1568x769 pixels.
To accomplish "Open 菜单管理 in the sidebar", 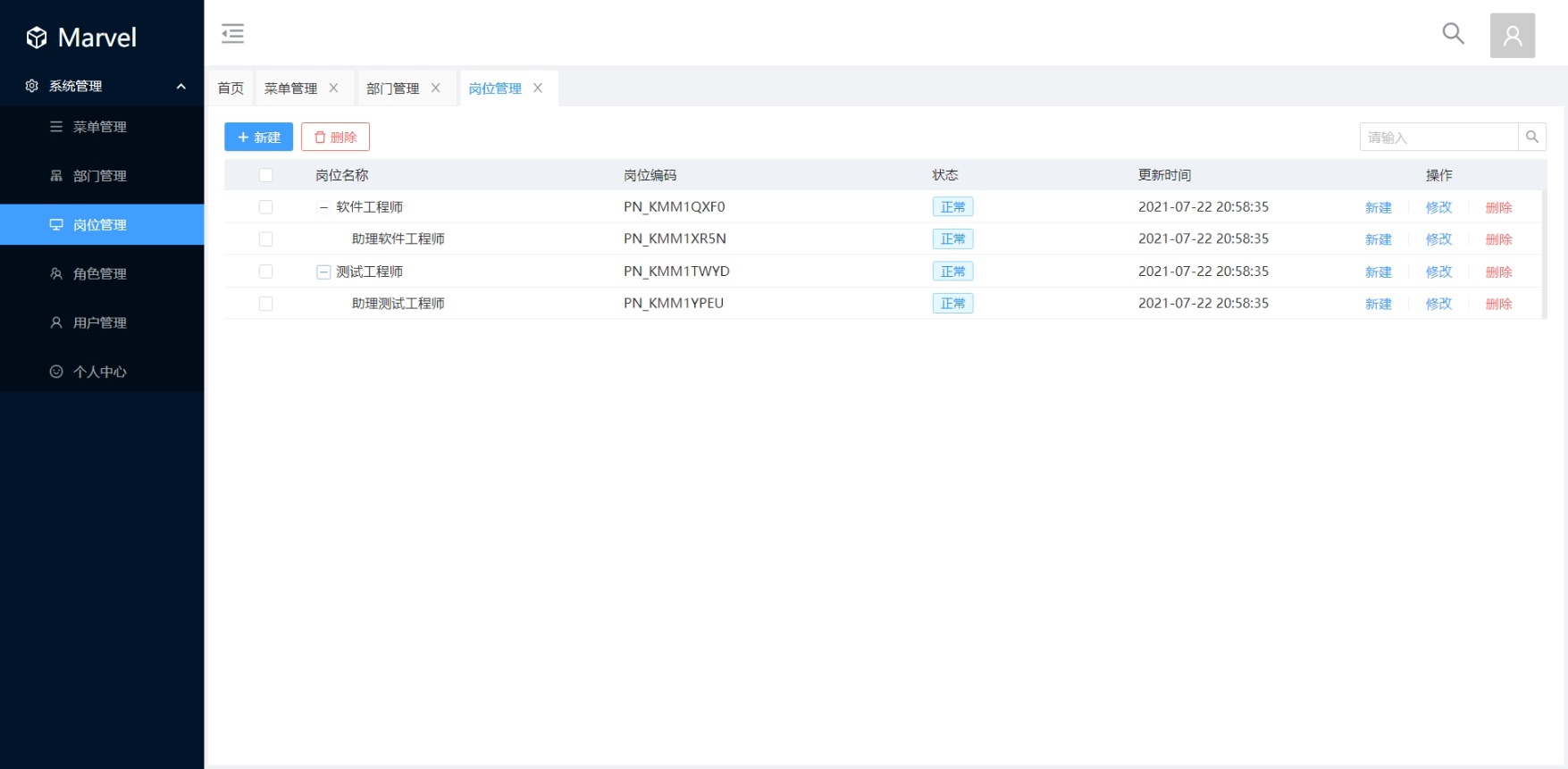I will coord(102,127).
